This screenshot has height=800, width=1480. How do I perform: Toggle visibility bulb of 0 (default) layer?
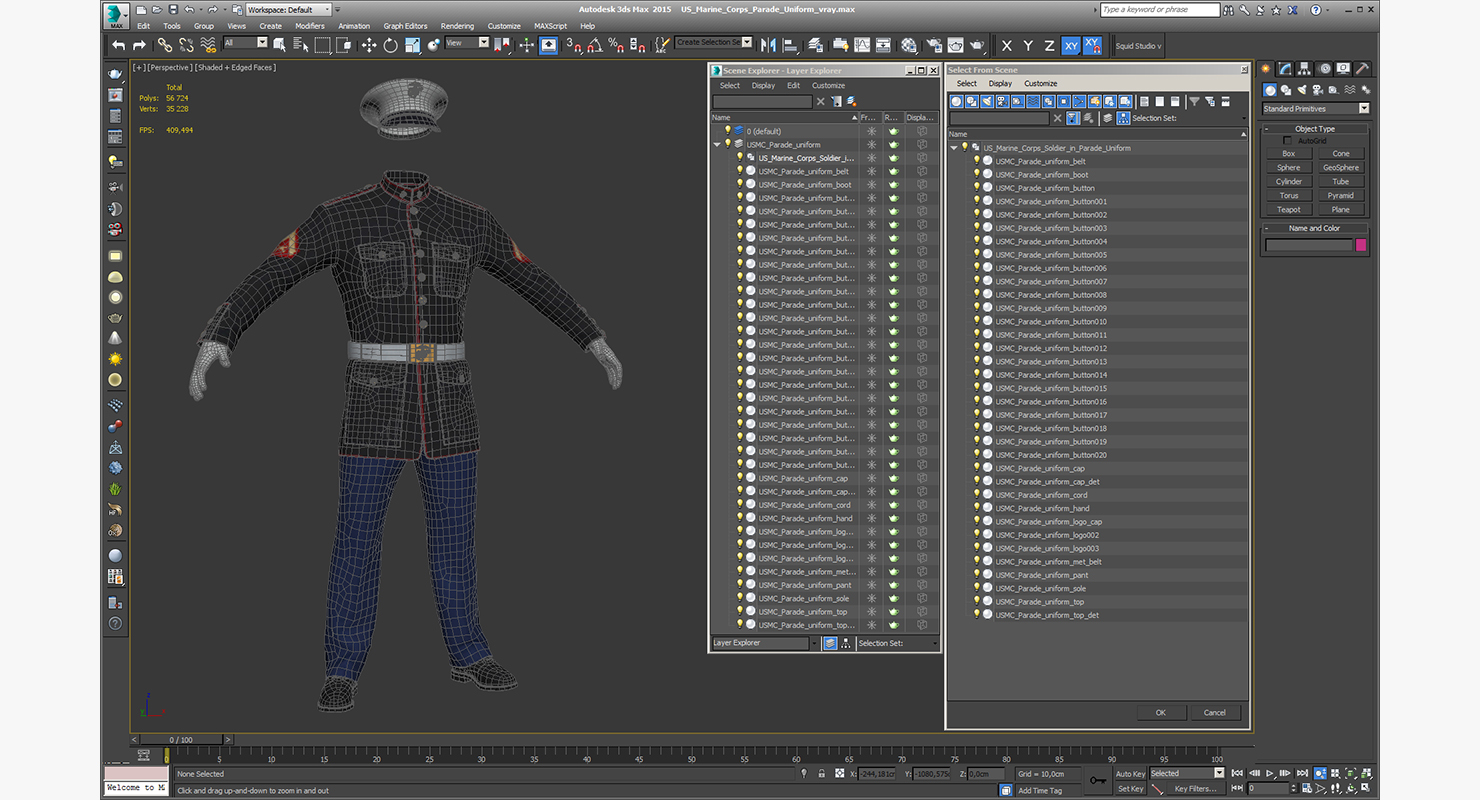coord(728,131)
